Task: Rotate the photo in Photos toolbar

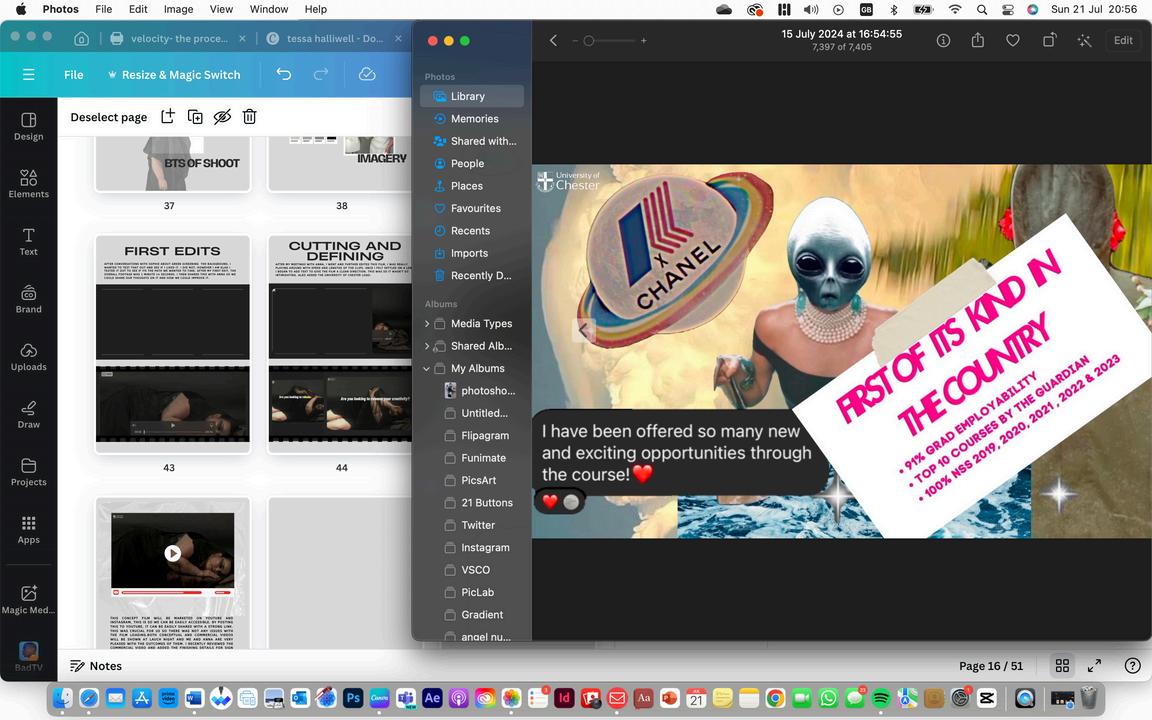Action: coord(1049,40)
